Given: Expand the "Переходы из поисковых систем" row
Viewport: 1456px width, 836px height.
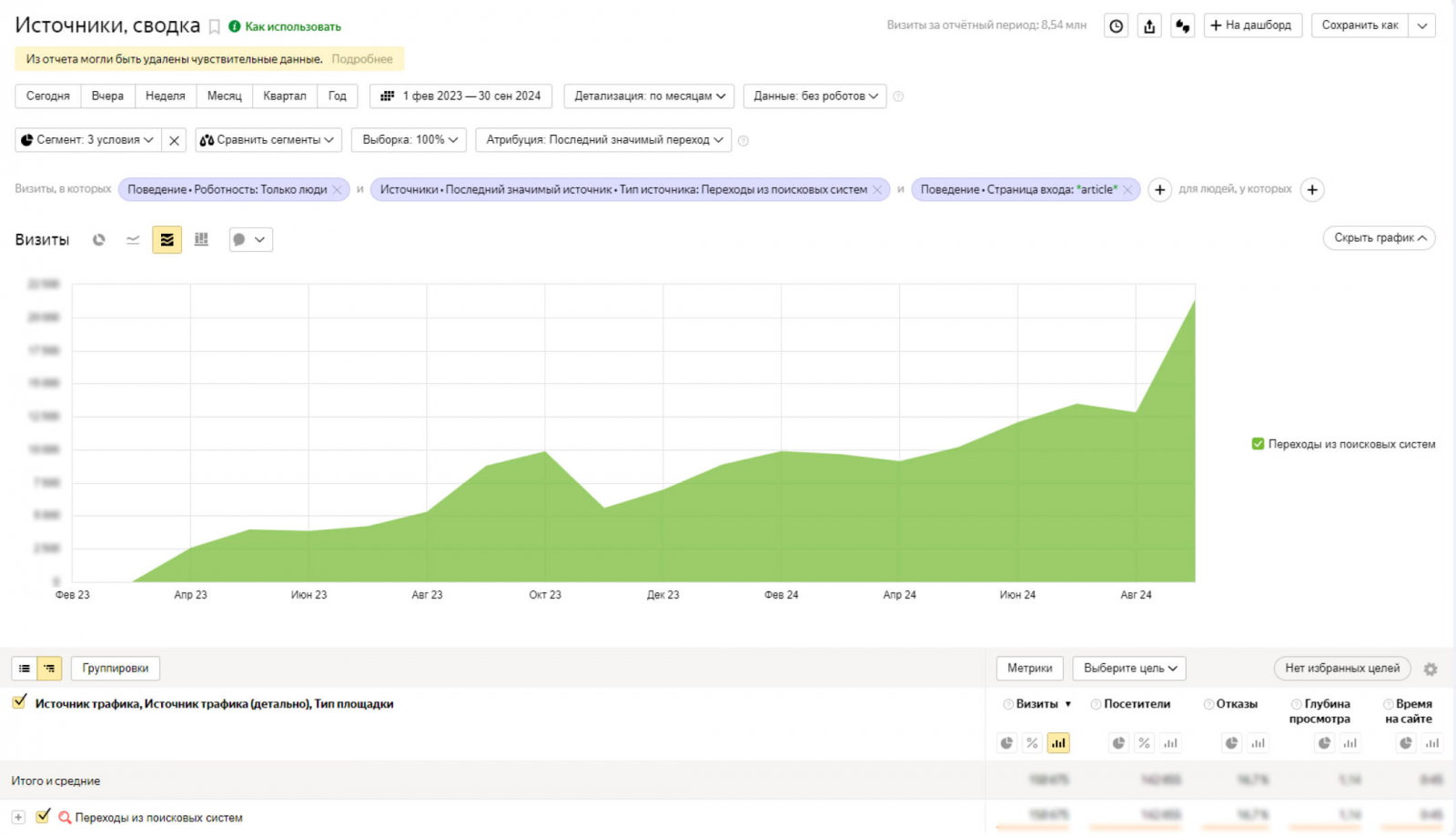Looking at the screenshot, I should (x=18, y=818).
